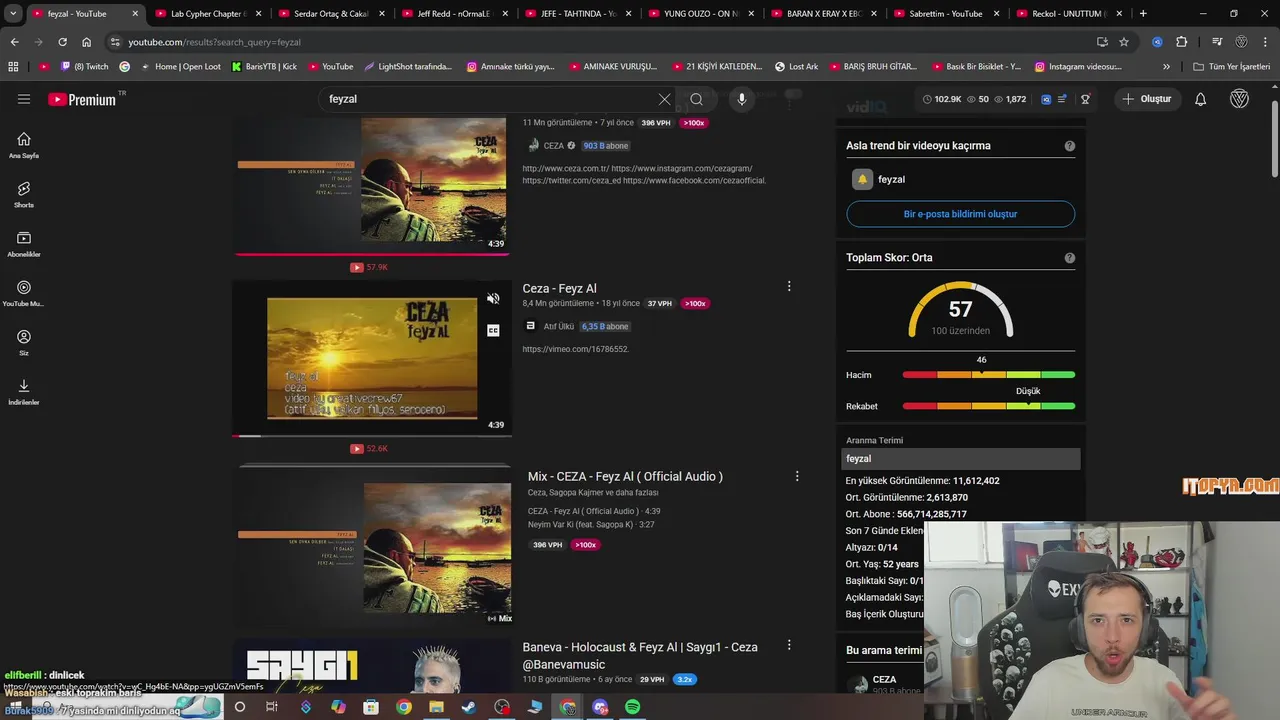This screenshot has height=720, width=1280.
Task: Click the vimeo.com/16786552 description link
Action: click(x=575, y=349)
